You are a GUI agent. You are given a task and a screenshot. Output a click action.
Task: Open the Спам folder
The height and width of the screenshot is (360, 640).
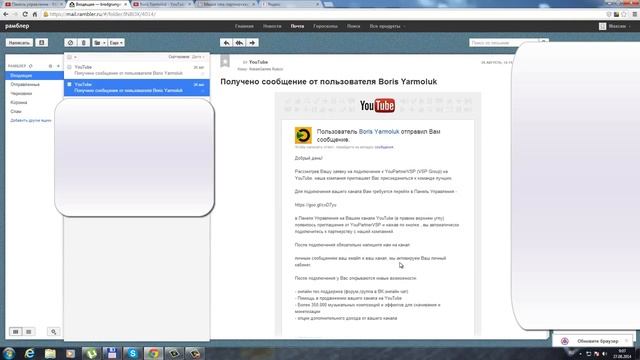(16, 111)
